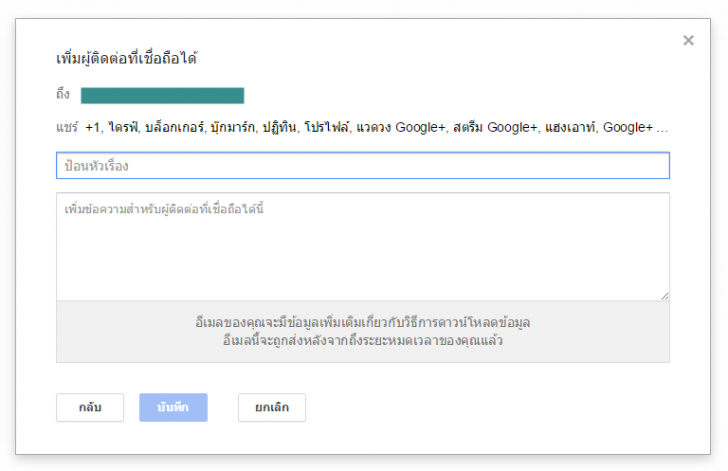Viewport: 728px width, 471px height.
Task: Click the notice line อีเมลของคุณจะมีข้อมูลเพิ่มเติม
Action: [x=363, y=322]
